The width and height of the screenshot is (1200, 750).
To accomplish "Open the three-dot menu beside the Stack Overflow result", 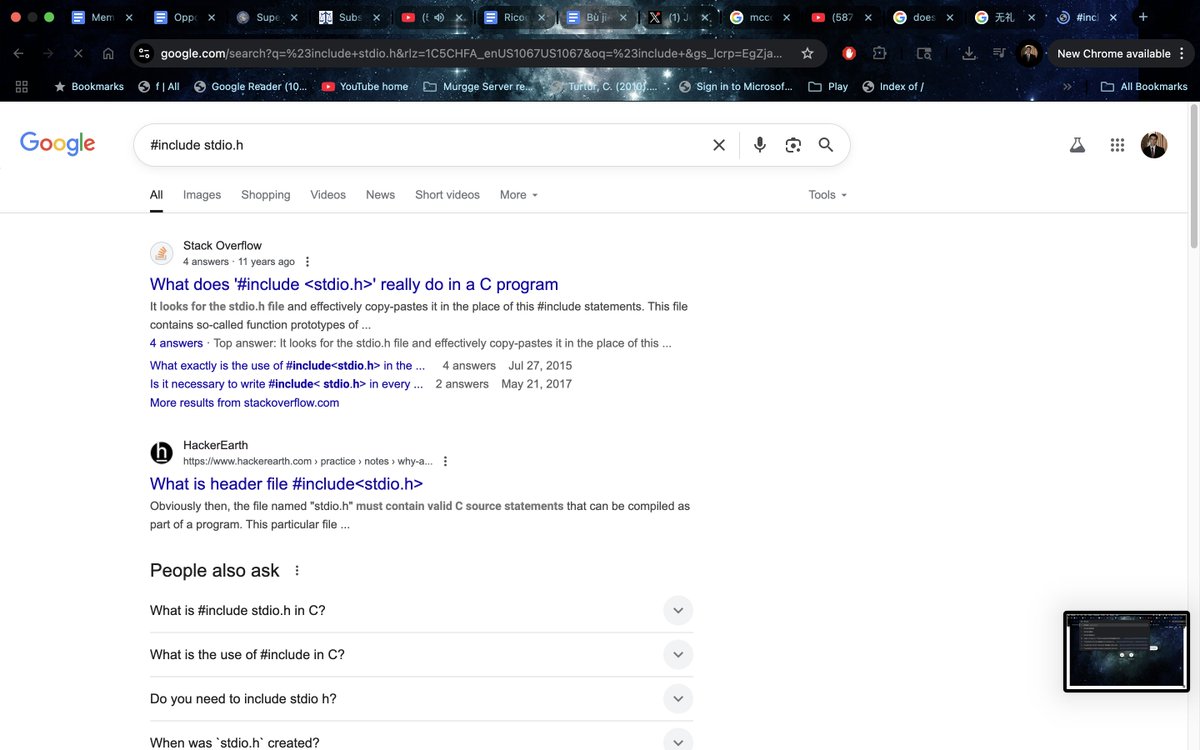I will [x=307, y=260].
